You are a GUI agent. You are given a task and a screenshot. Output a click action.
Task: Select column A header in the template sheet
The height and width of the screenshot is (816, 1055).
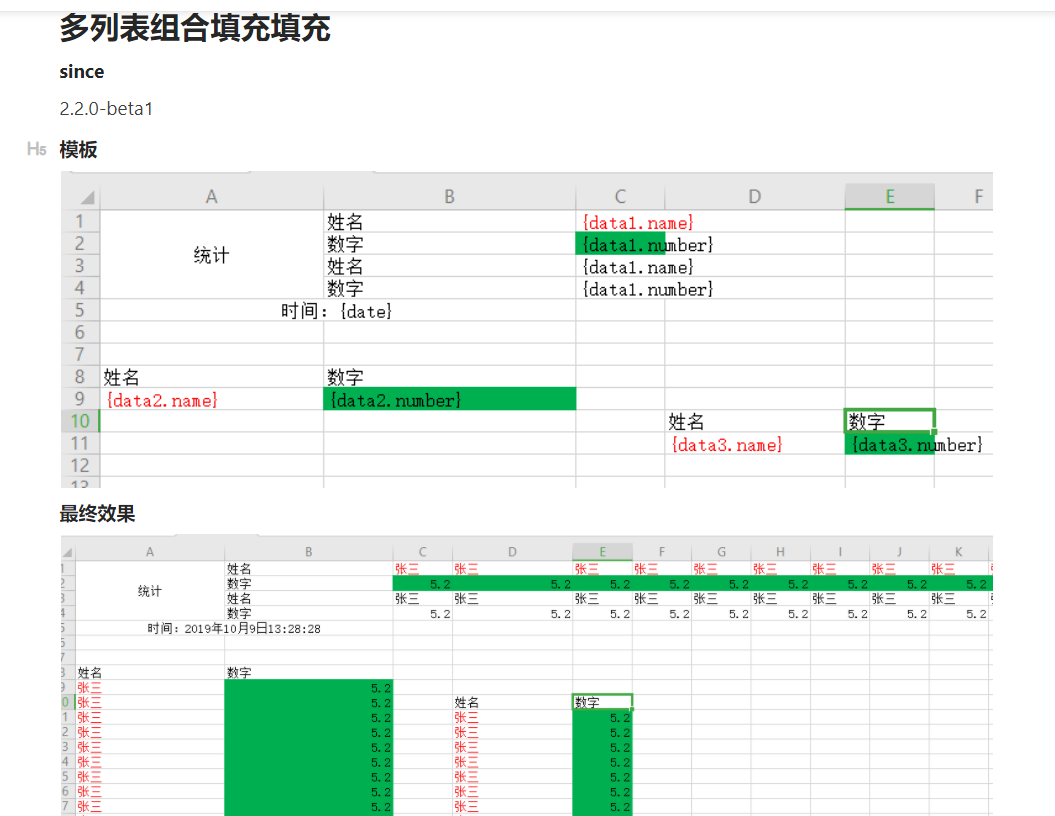coord(211,196)
